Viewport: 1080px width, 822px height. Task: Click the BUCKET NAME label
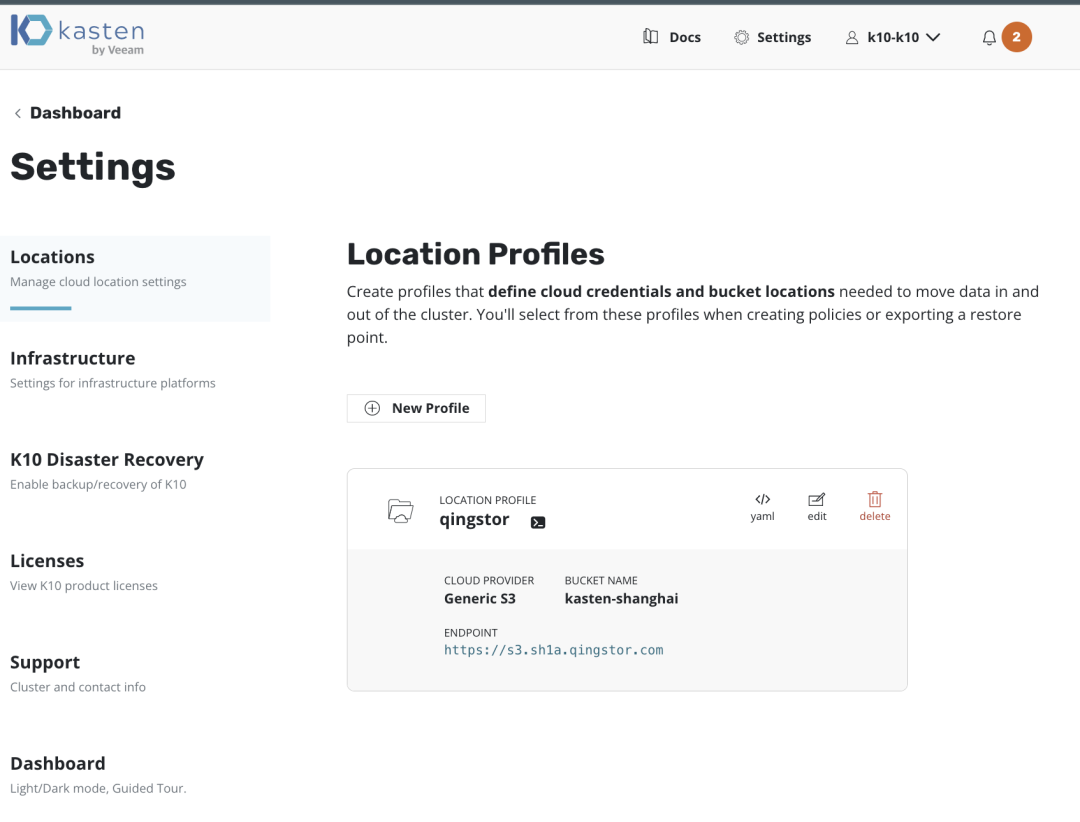tap(601, 581)
